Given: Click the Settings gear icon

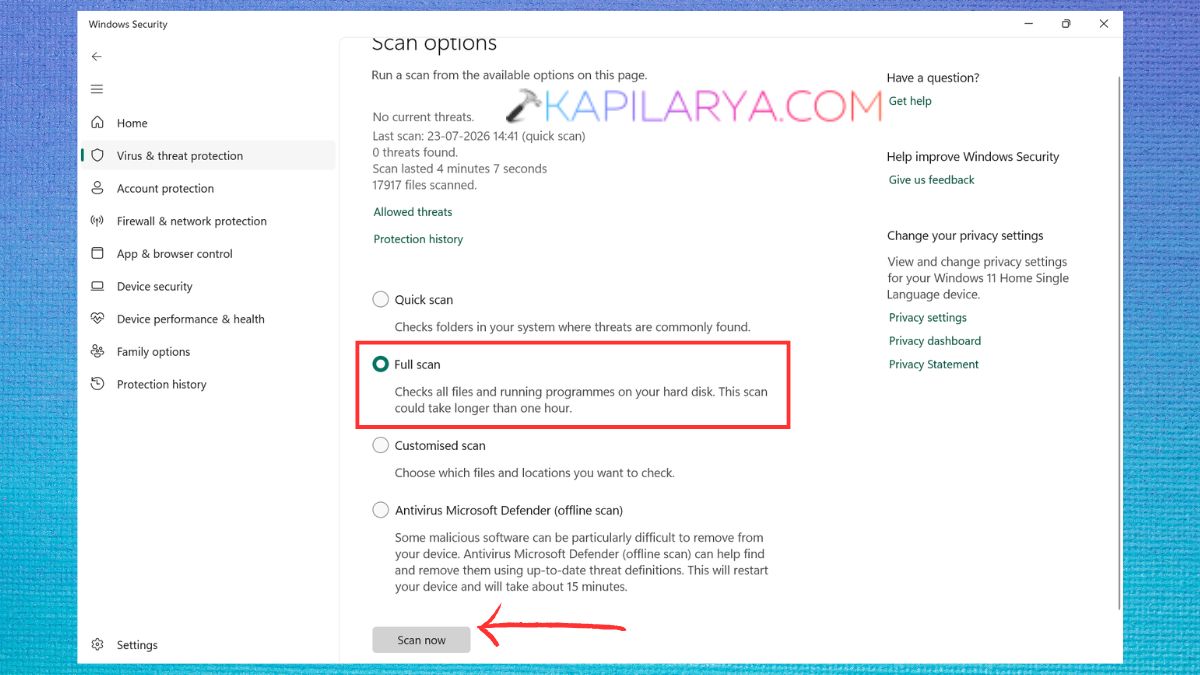Looking at the screenshot, I should tap(97, 645).
